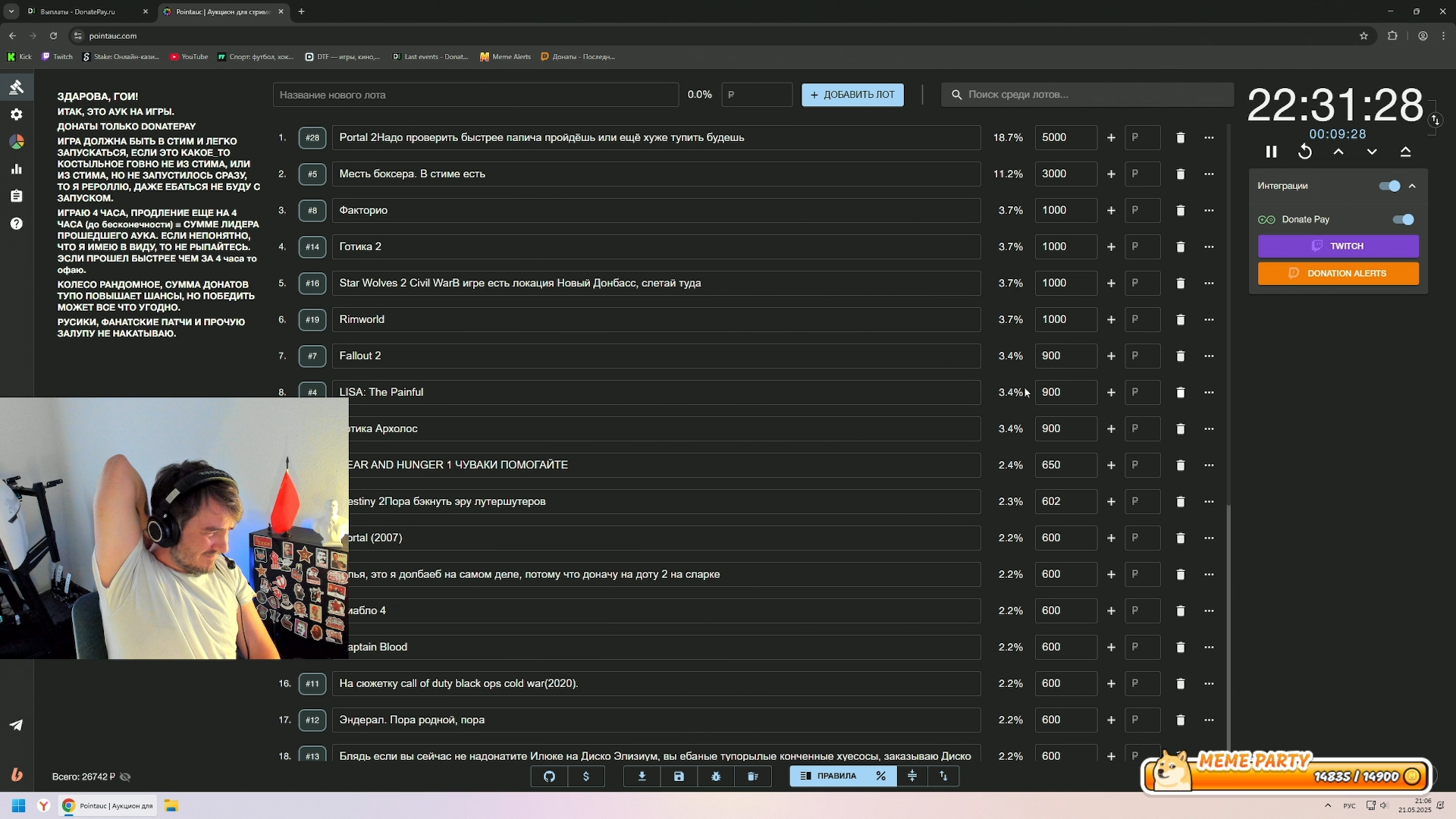Viewport: 1456px width, 819px height.
Task: Add amount to Portal 2 lot with plus
Action: [1111, 137]
